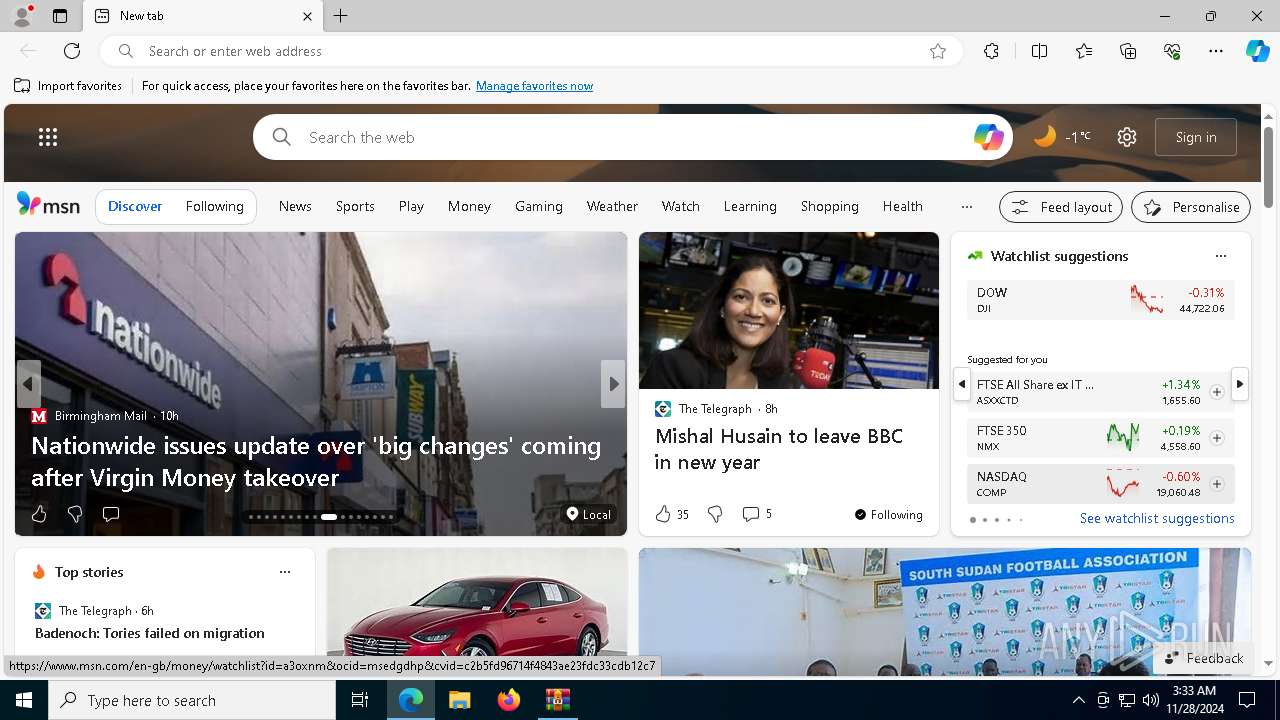This screenshot has height=720, width=1280.
Task: Add FTSE All Share to watchlist
Action: (1216, 392)
